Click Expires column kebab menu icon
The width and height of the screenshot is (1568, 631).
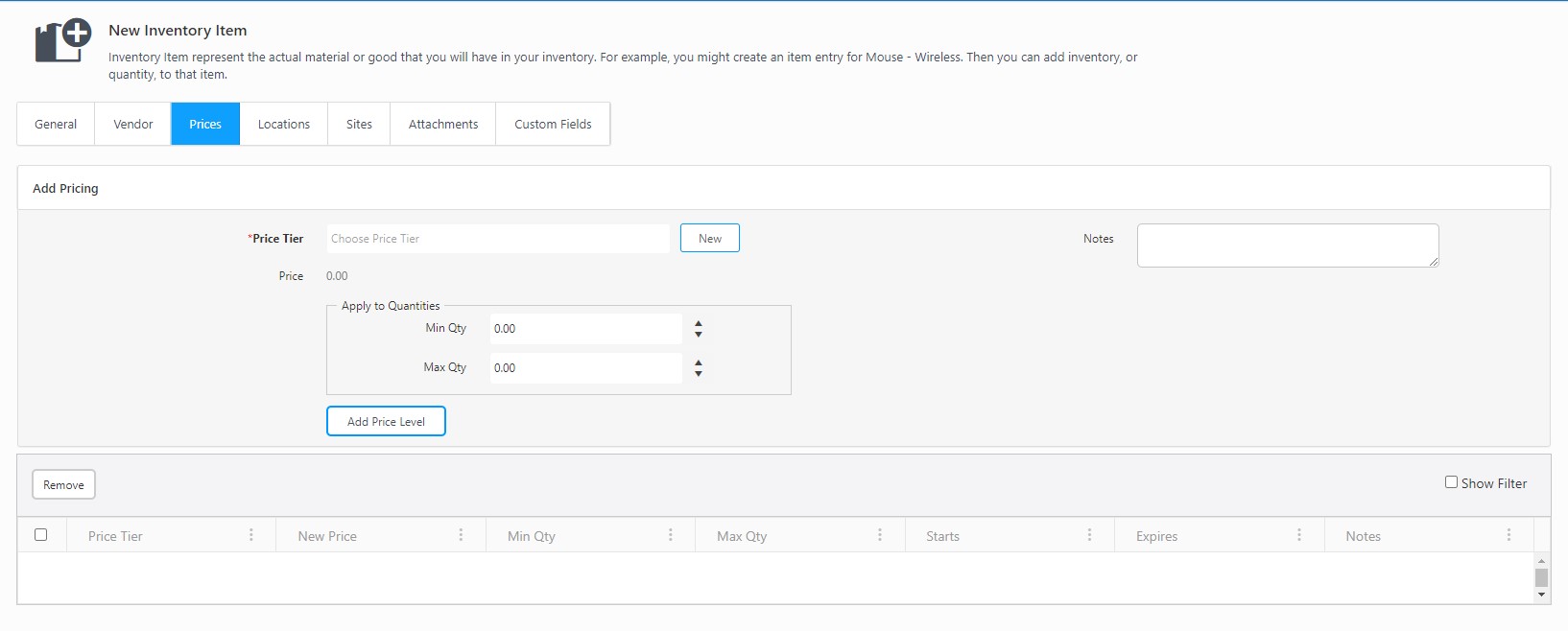point(1299,535)
